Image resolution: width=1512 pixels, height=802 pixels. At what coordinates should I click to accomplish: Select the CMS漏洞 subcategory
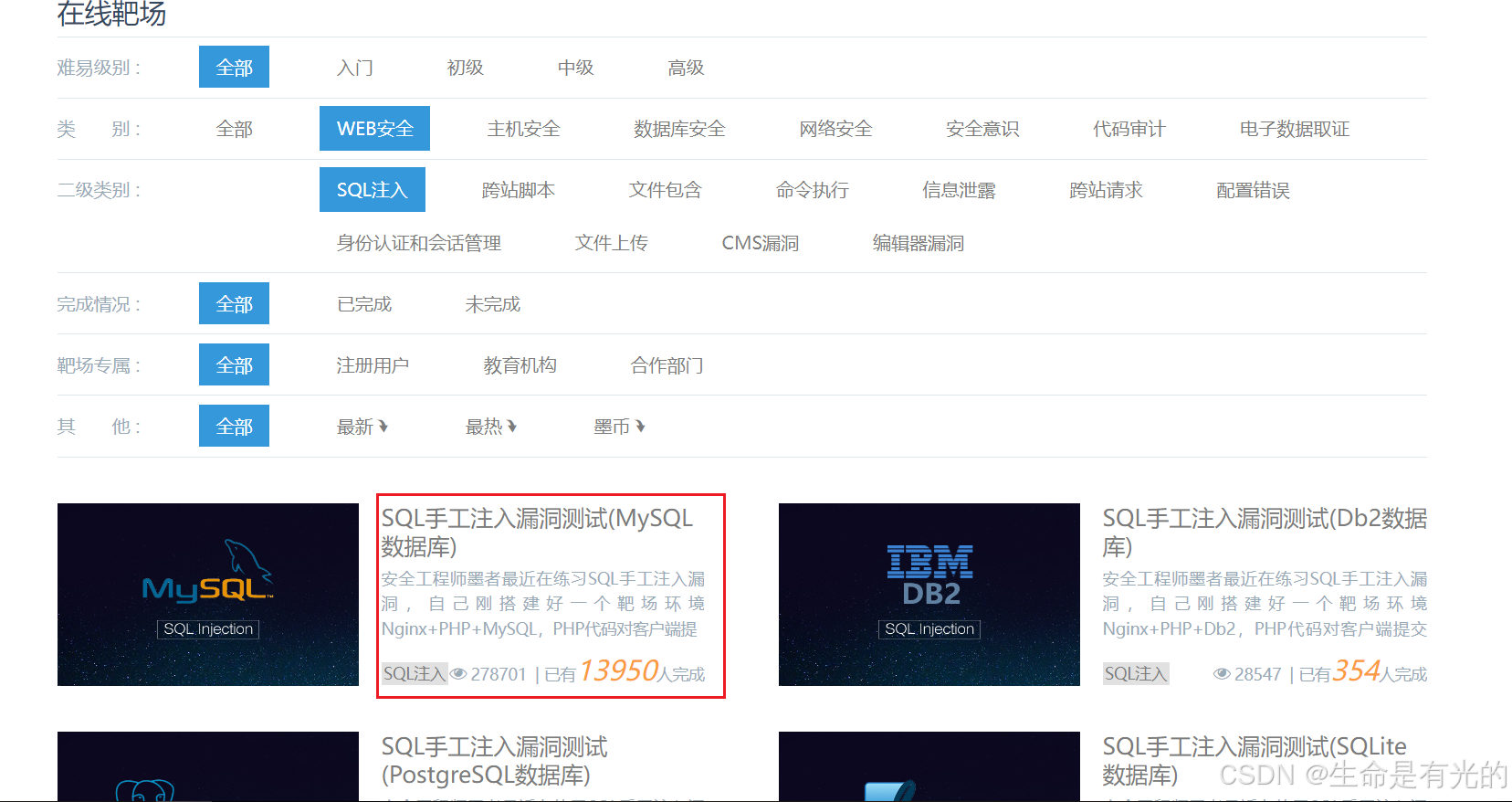tap(761, 243)
